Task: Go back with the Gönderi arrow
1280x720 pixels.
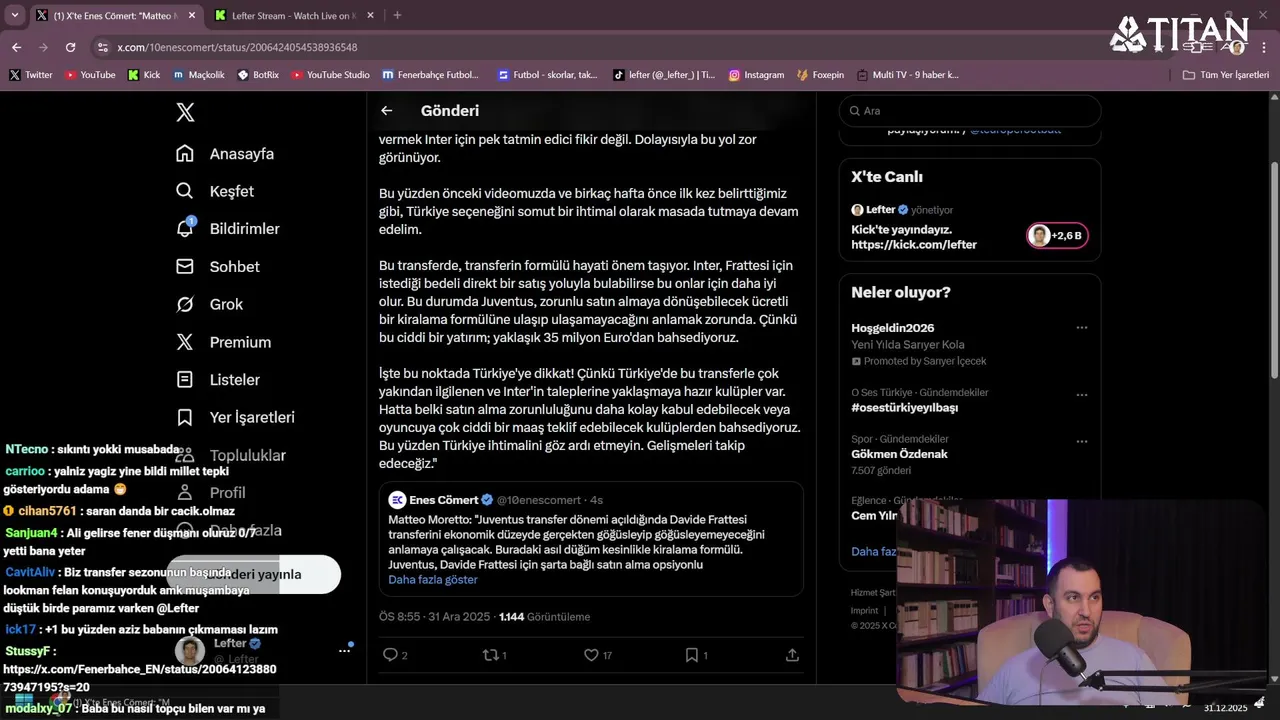Action: coord(387,111)
